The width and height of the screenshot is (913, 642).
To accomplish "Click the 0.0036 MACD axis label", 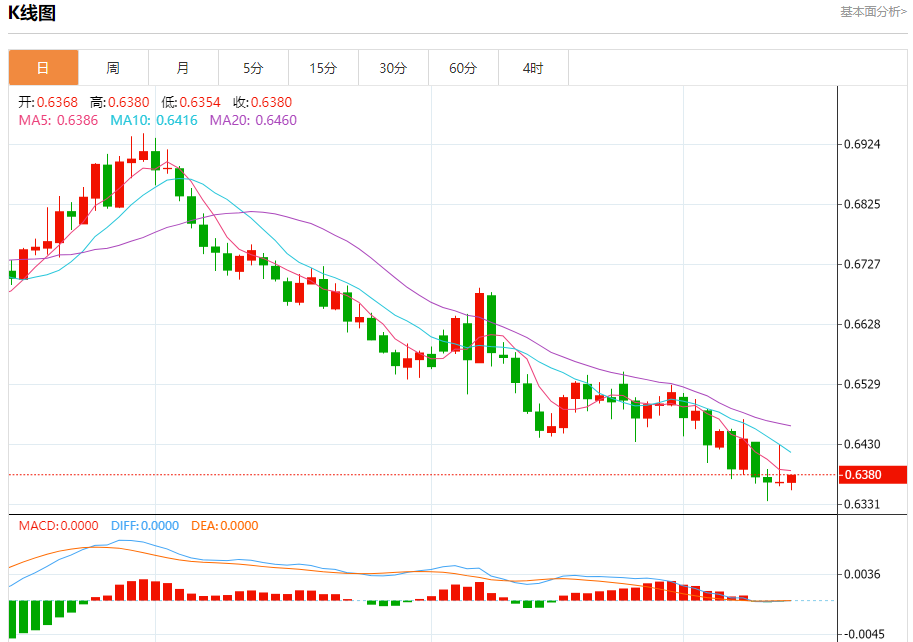I will tap(862, 574).
